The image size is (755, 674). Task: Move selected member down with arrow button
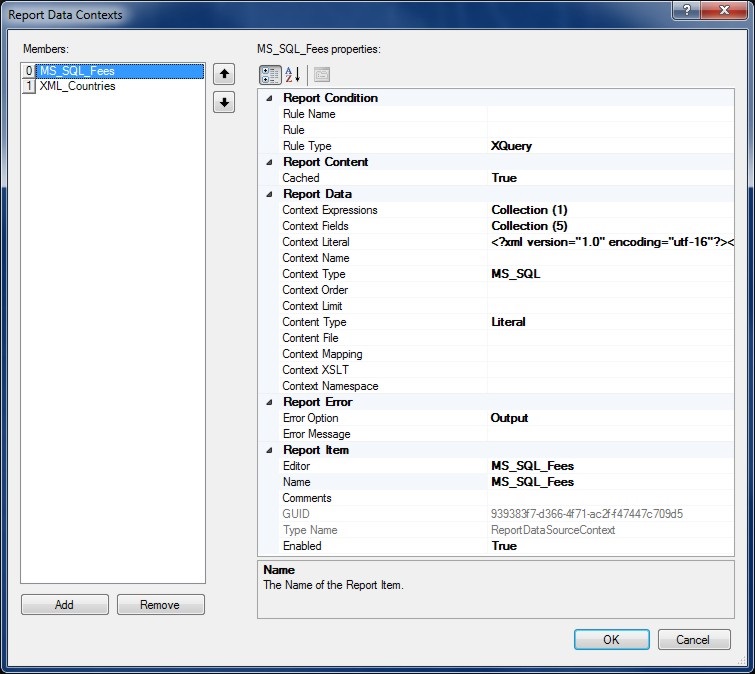click(225, 102)
